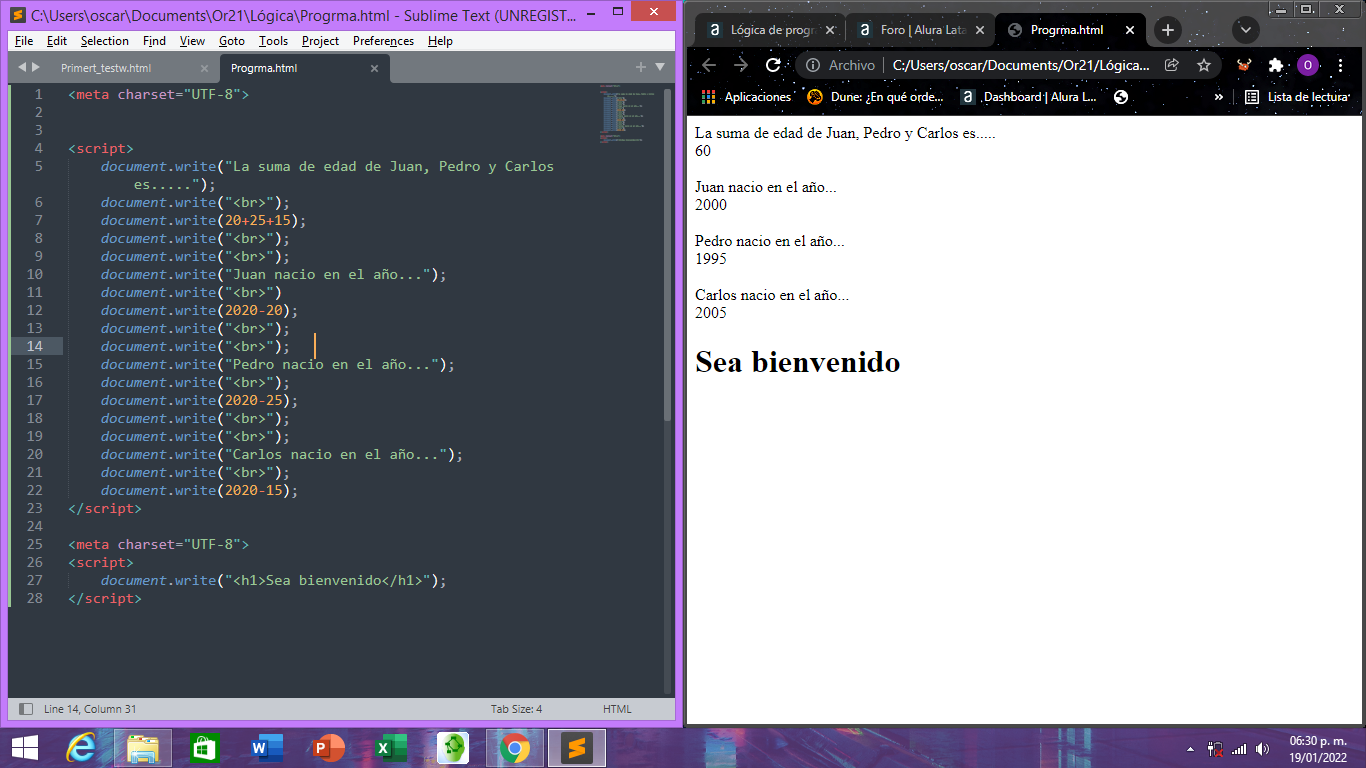Screen dimensions: 1366x768
Task: Select the Progrma.html editor tab
Action: tap(264, 68)
